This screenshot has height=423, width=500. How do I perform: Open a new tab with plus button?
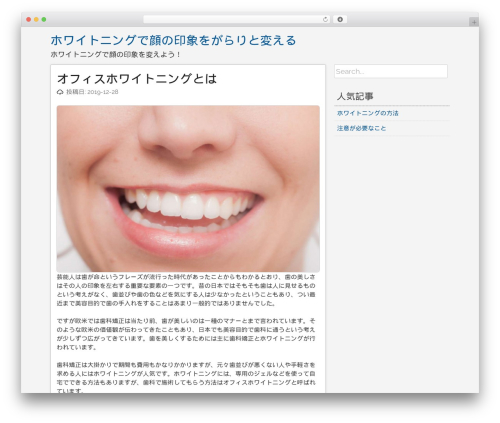(474, 22)
